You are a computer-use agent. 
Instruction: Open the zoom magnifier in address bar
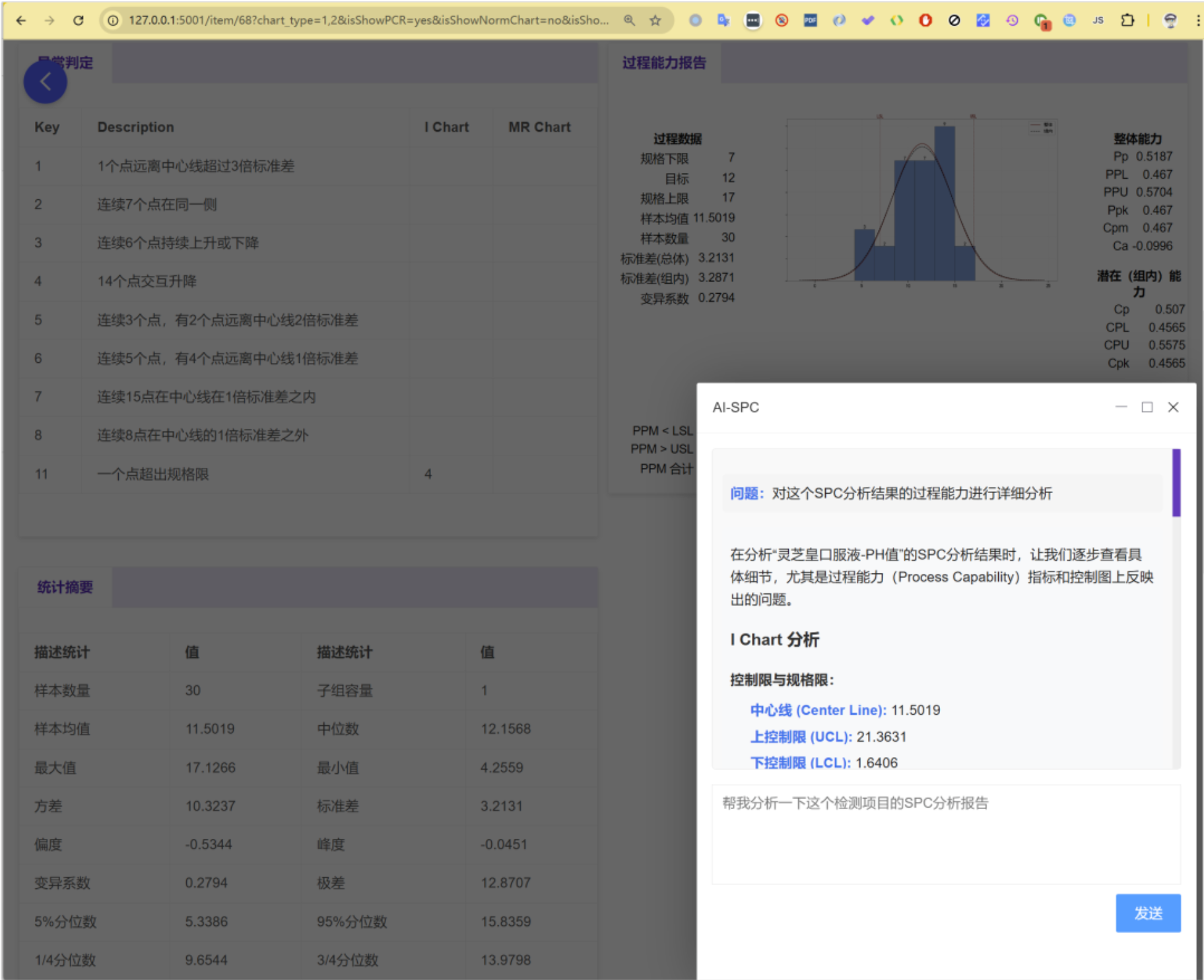pyautogui.click(x=629, y=20)
